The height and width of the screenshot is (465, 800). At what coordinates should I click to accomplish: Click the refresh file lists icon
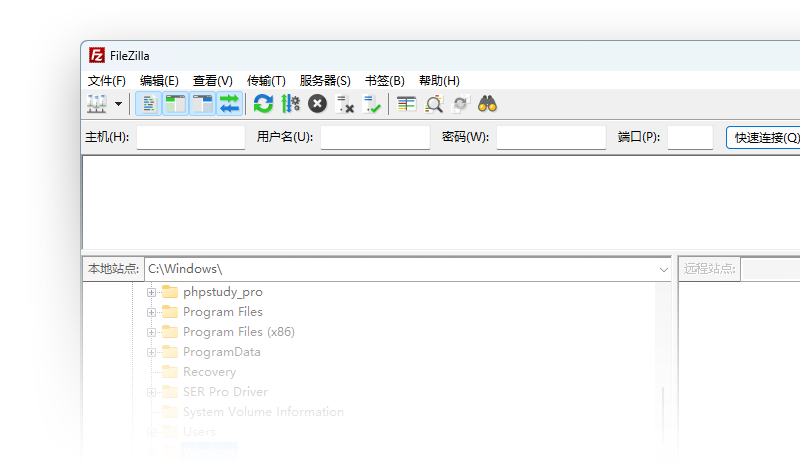pyautogui.click(x=263, y=104)
